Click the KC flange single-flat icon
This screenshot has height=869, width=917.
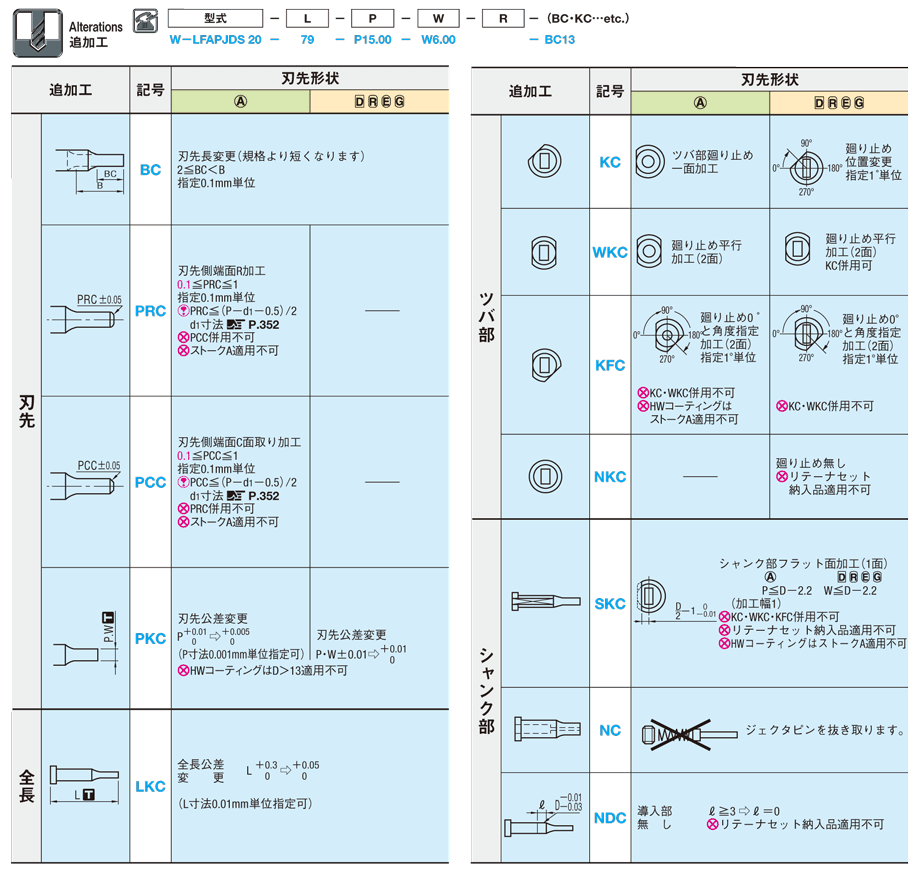[544, 161]
